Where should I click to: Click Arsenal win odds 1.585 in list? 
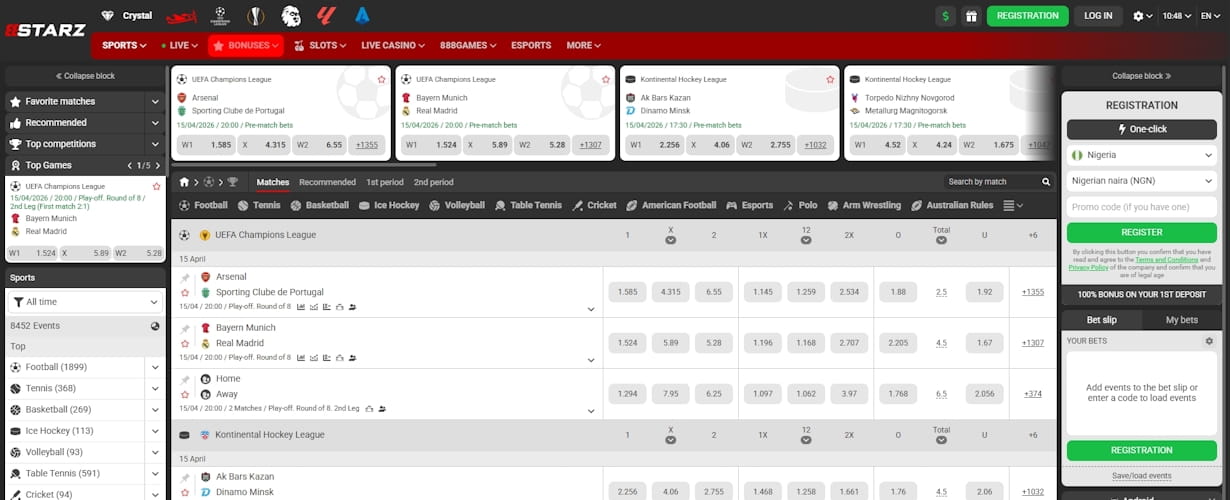click(628, 292)
